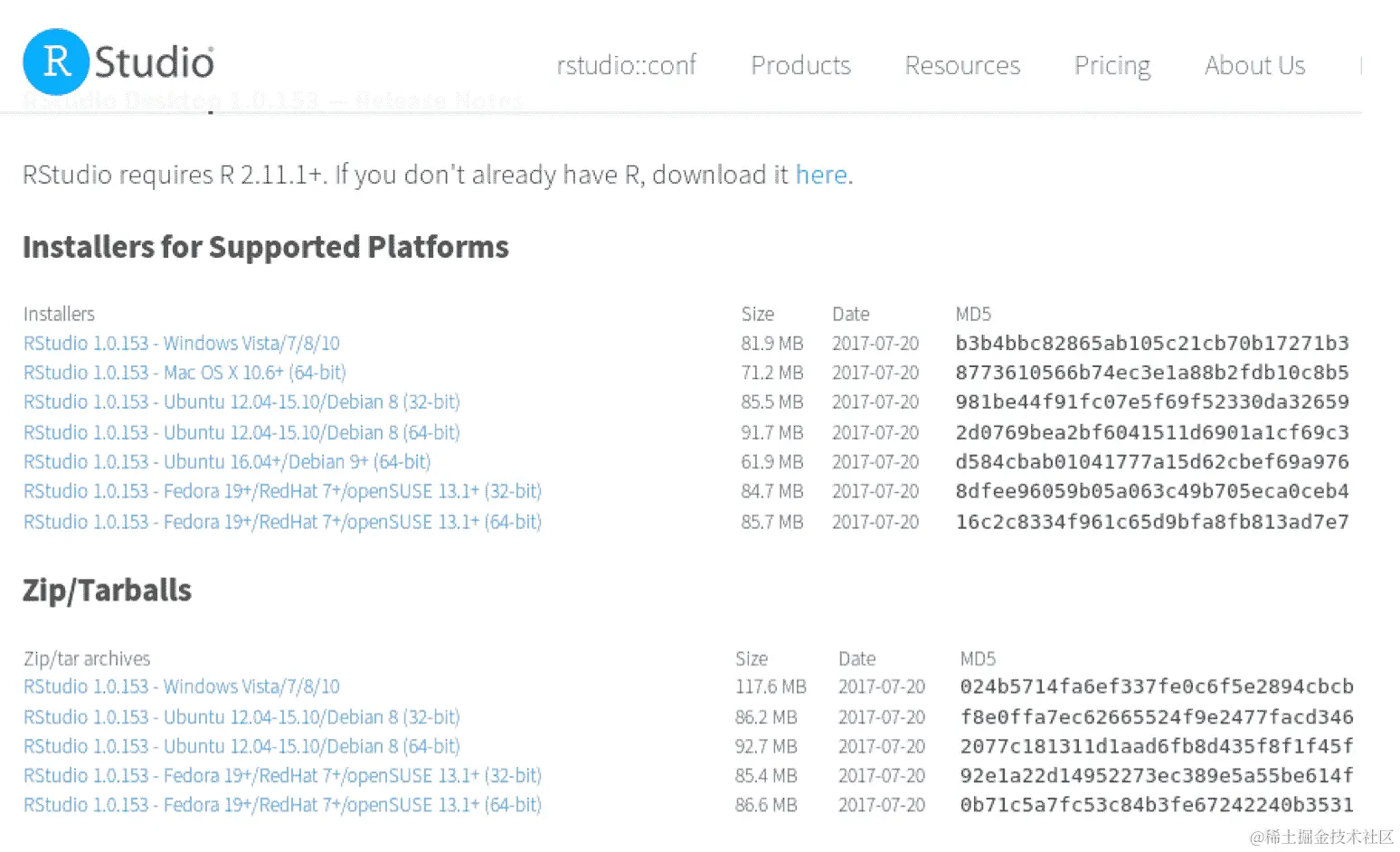Click the Windows installer MD5 b3b4bbc82865ab105c21cb70b17271b3
This screenshot has width=1400, height=852.
(1152, 343)
